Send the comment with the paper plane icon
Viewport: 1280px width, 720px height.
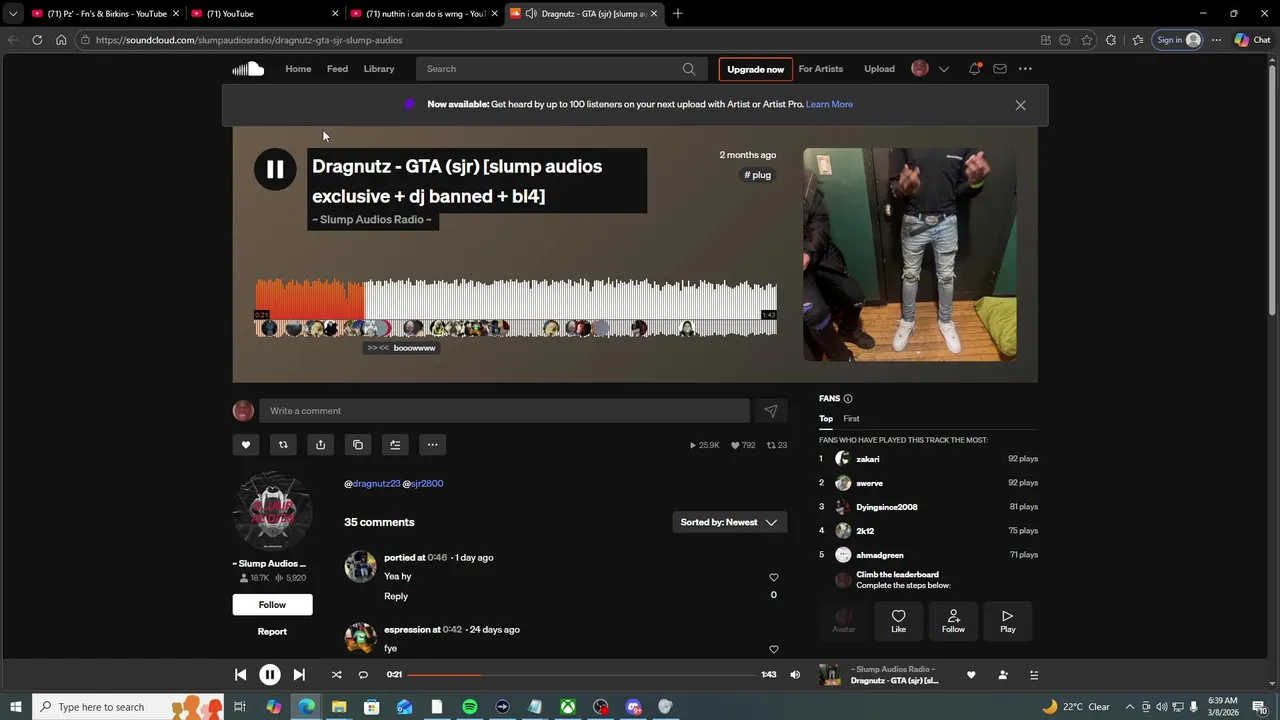point(771,411)
